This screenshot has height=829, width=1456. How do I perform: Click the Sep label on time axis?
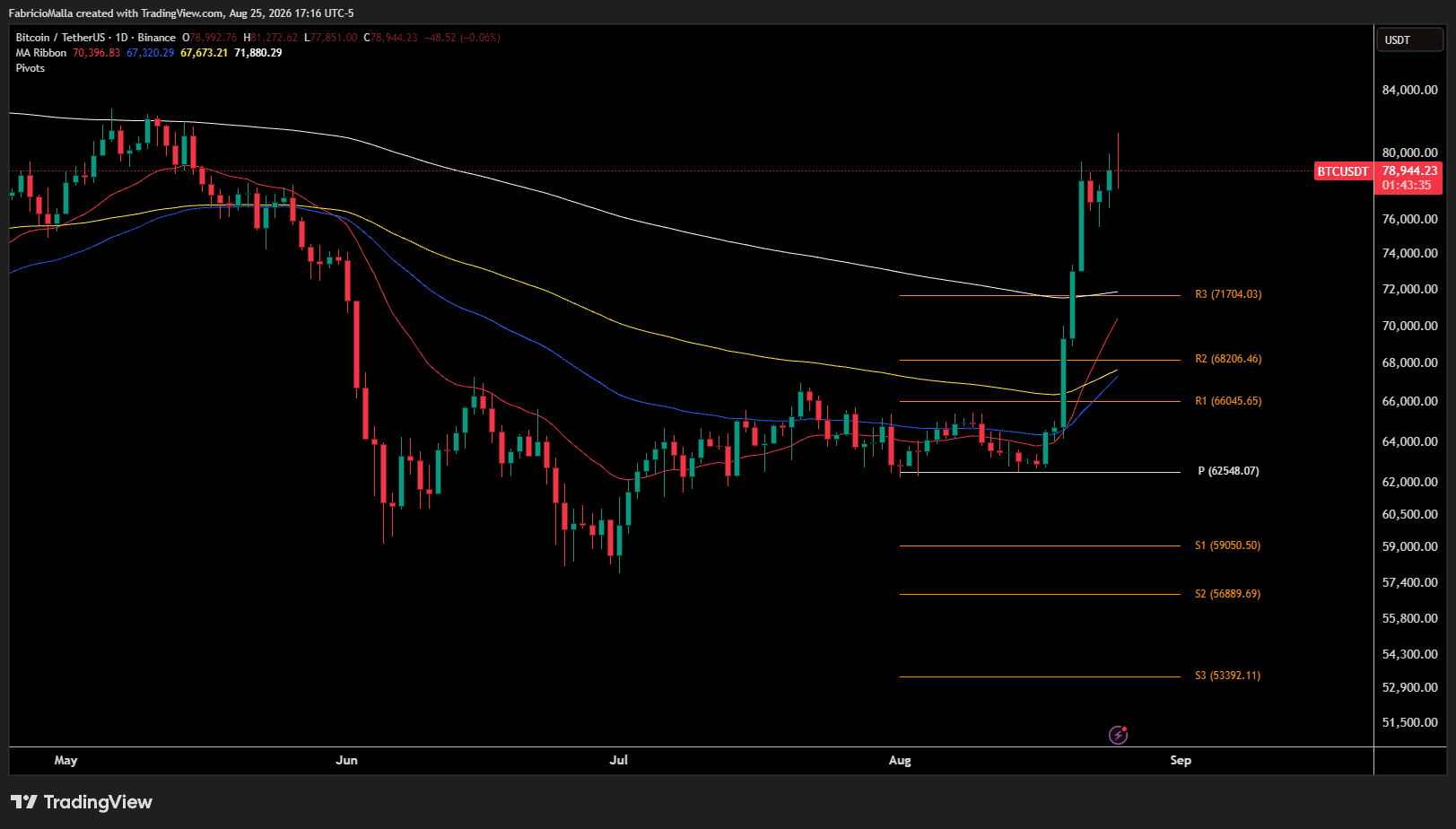pyautogui.click(x=1181, y=761)
